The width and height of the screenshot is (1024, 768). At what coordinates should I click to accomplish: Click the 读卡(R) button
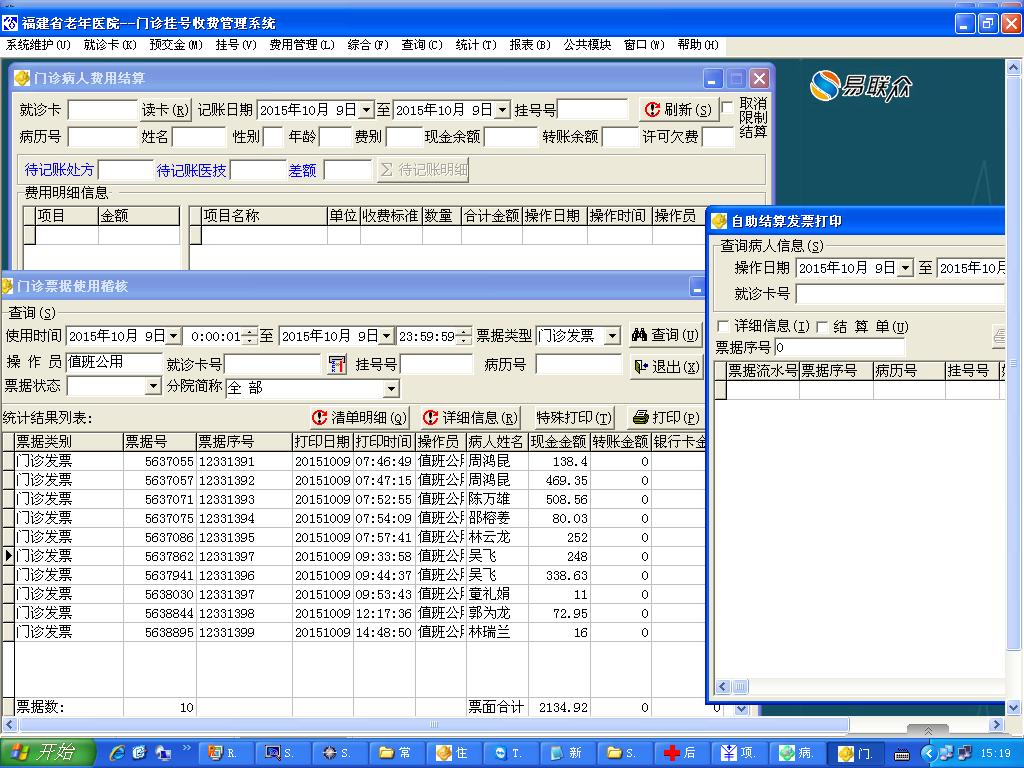(x=165, y=109)
